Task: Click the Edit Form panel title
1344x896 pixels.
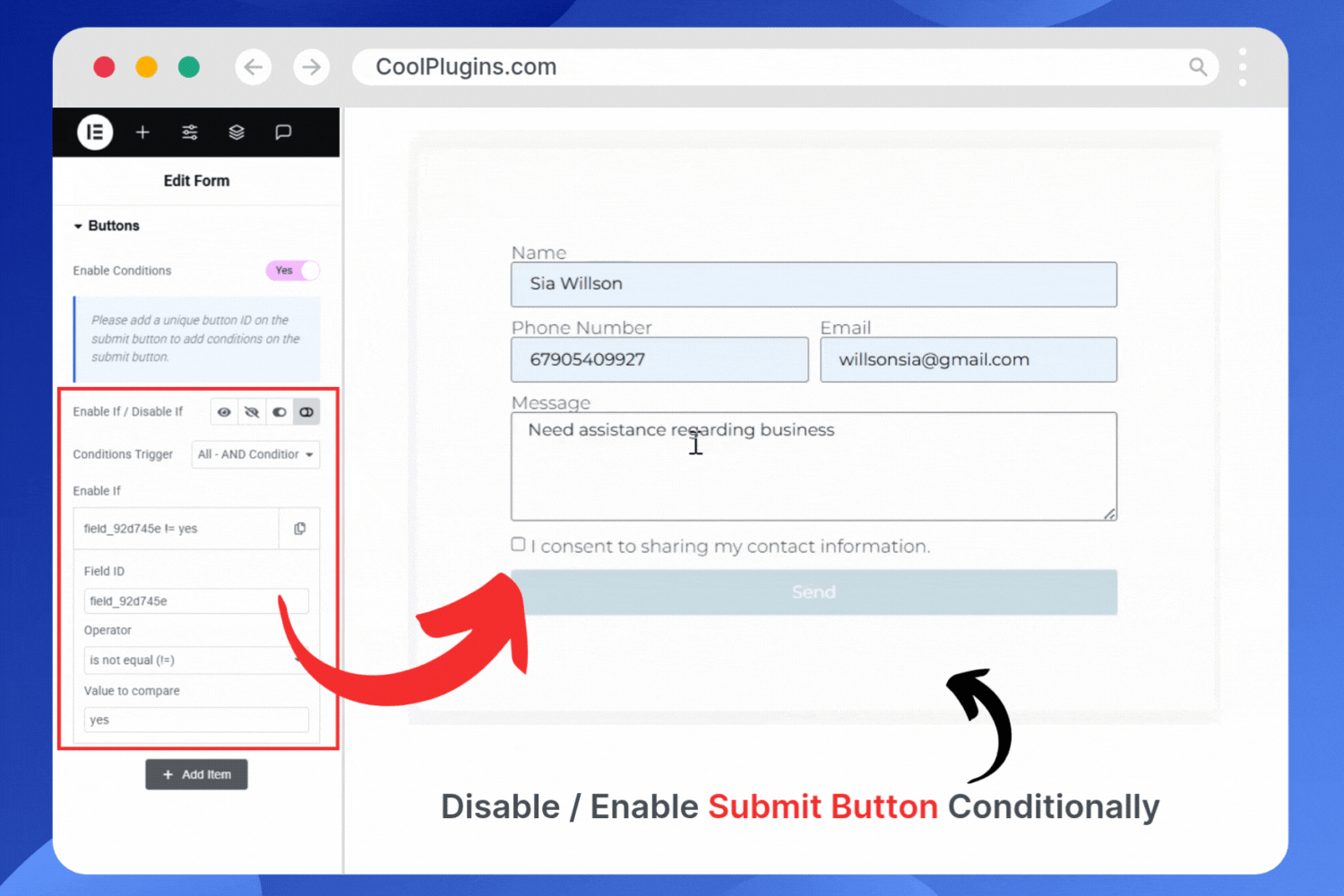Action: pyautogui.click(x=196, y=181)
